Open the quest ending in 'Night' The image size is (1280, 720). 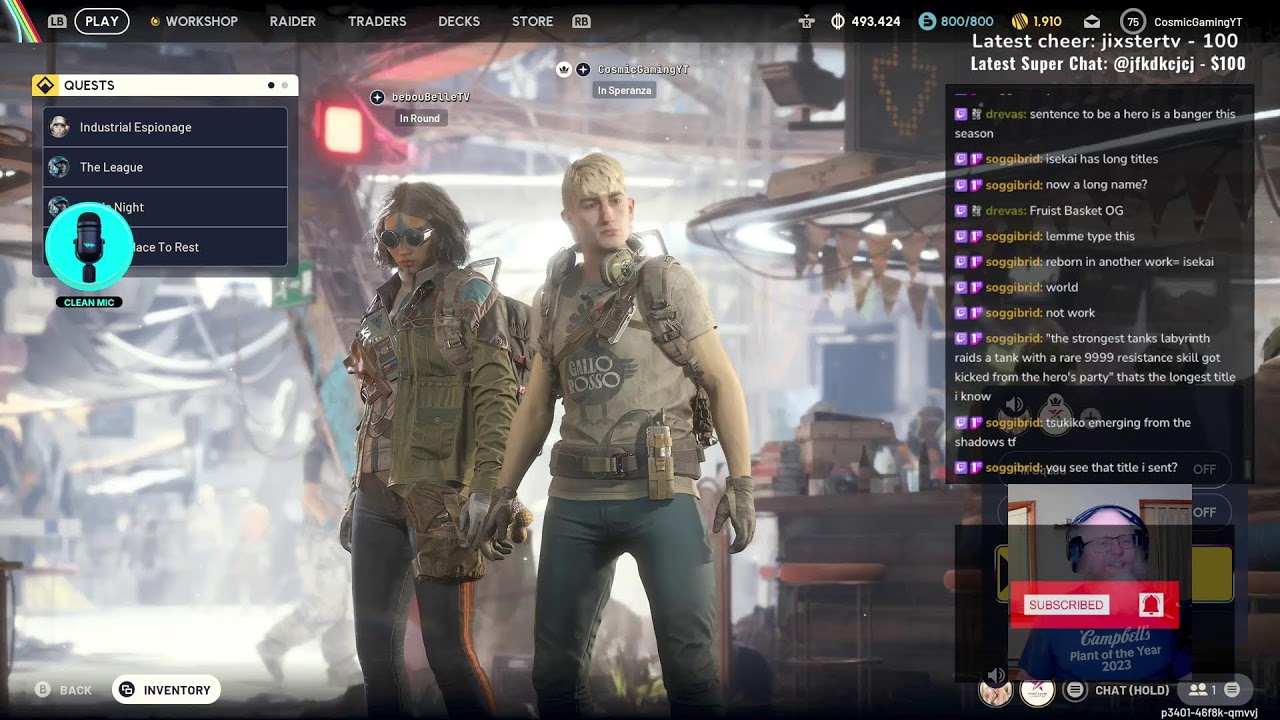point(165,207)
